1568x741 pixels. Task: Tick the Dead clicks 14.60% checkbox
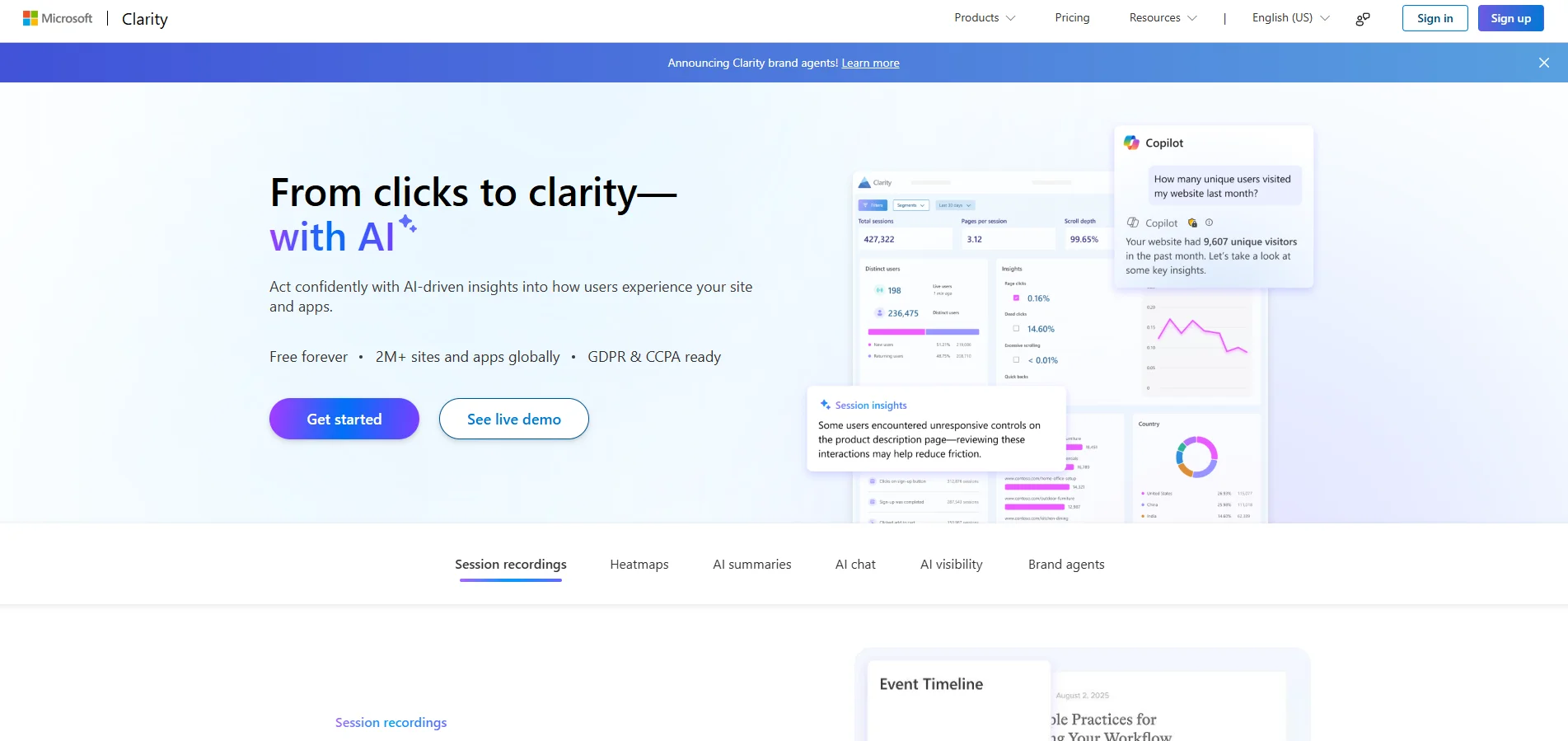click(1016, 328)
